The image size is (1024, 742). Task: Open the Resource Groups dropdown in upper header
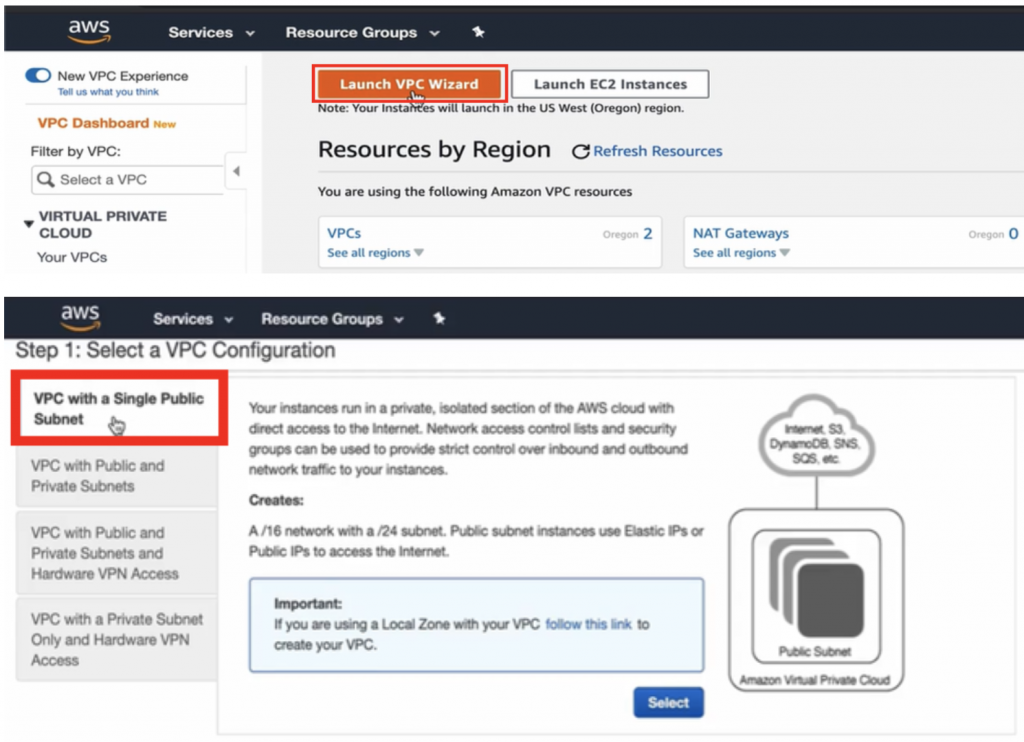point(362,32)
